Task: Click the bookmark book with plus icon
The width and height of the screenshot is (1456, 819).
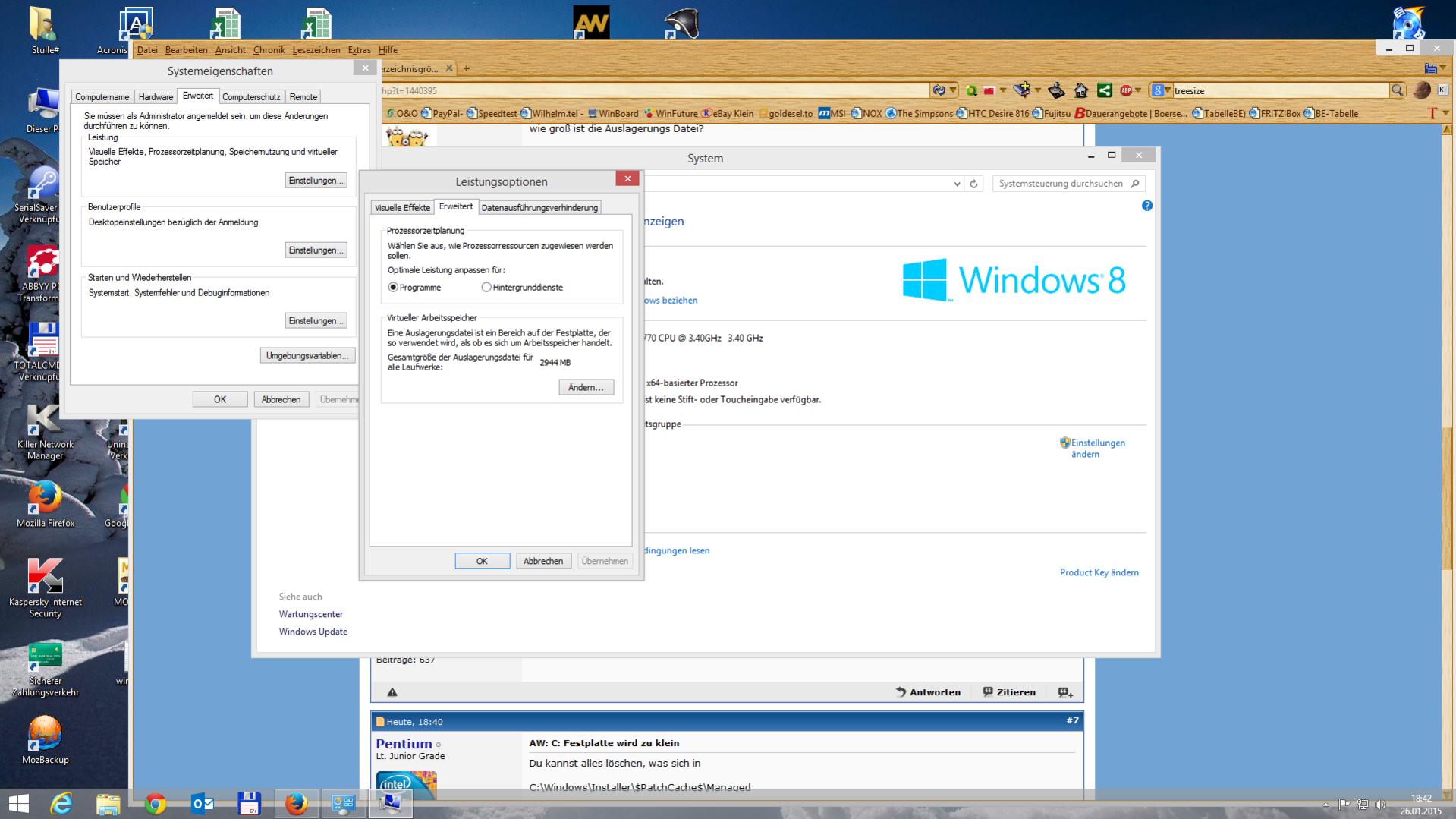Action: pyautogui.click(x=1023, y=90)
